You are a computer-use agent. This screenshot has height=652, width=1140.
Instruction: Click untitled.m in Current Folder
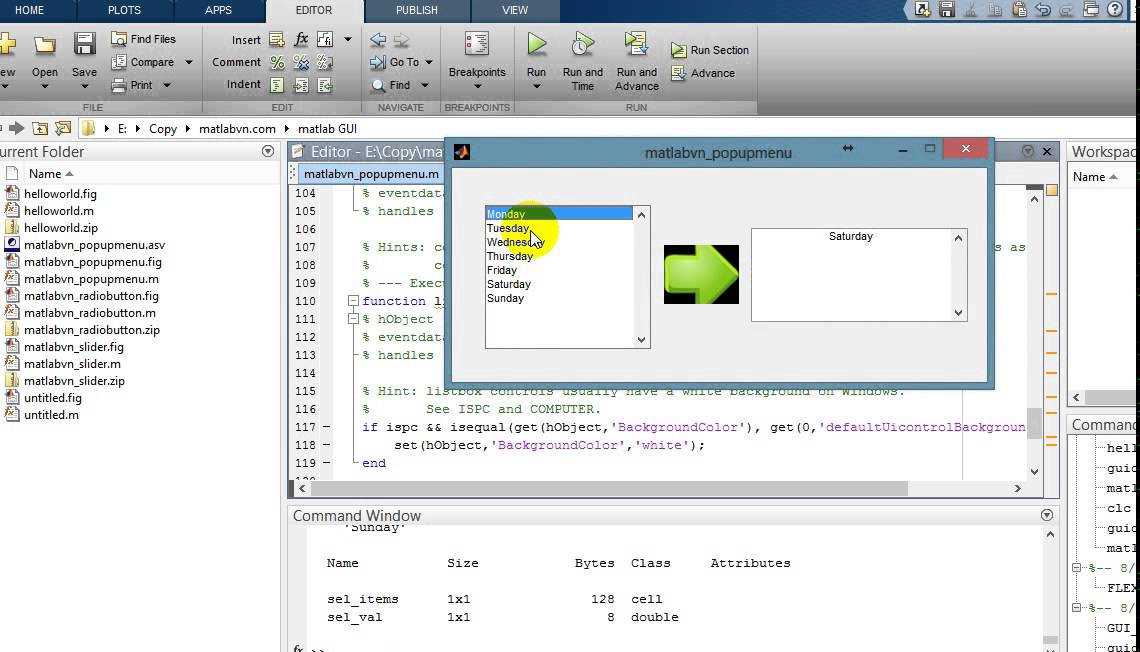[51, 415]
